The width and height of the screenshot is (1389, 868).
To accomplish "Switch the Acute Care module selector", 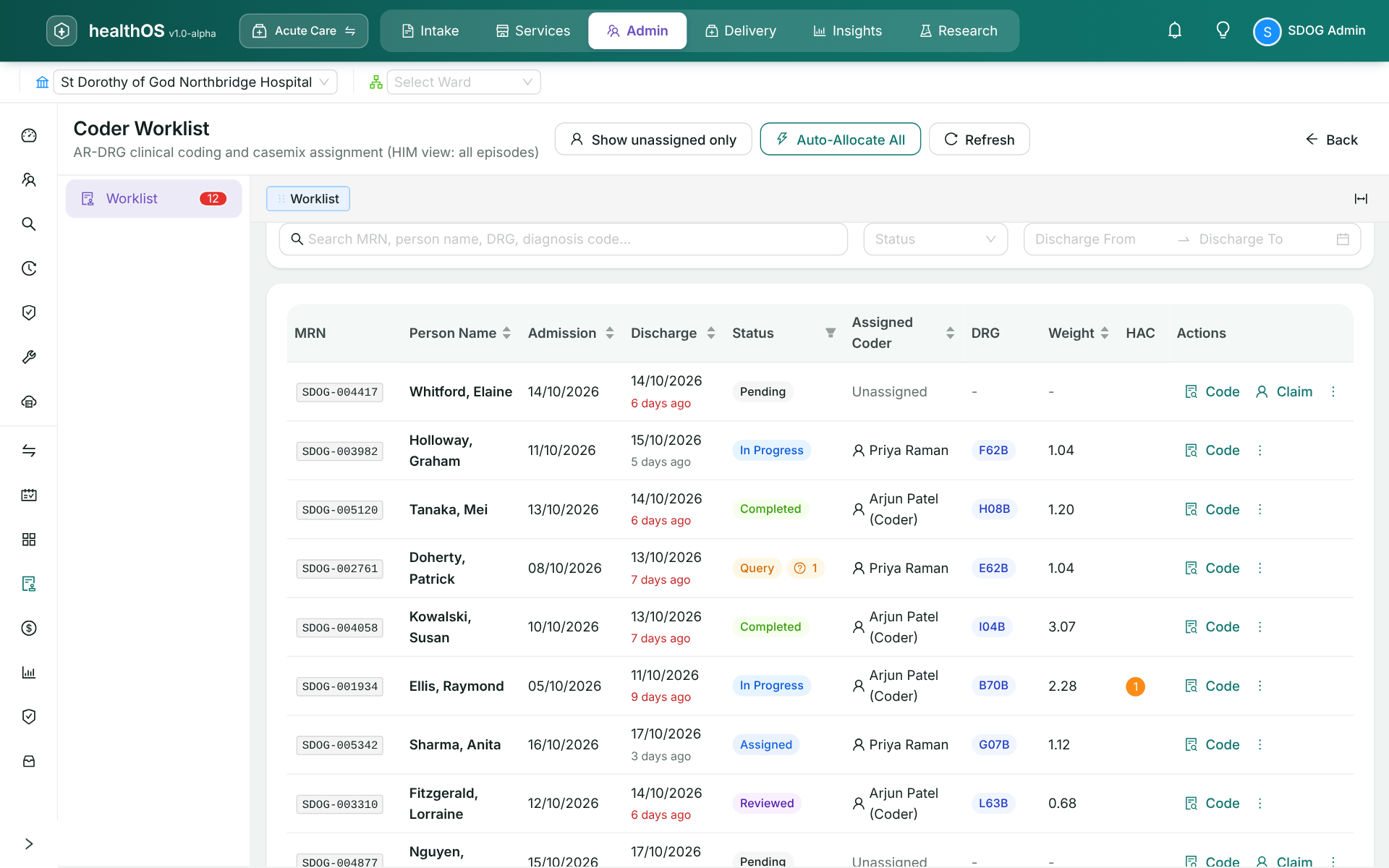I will 304,31.
